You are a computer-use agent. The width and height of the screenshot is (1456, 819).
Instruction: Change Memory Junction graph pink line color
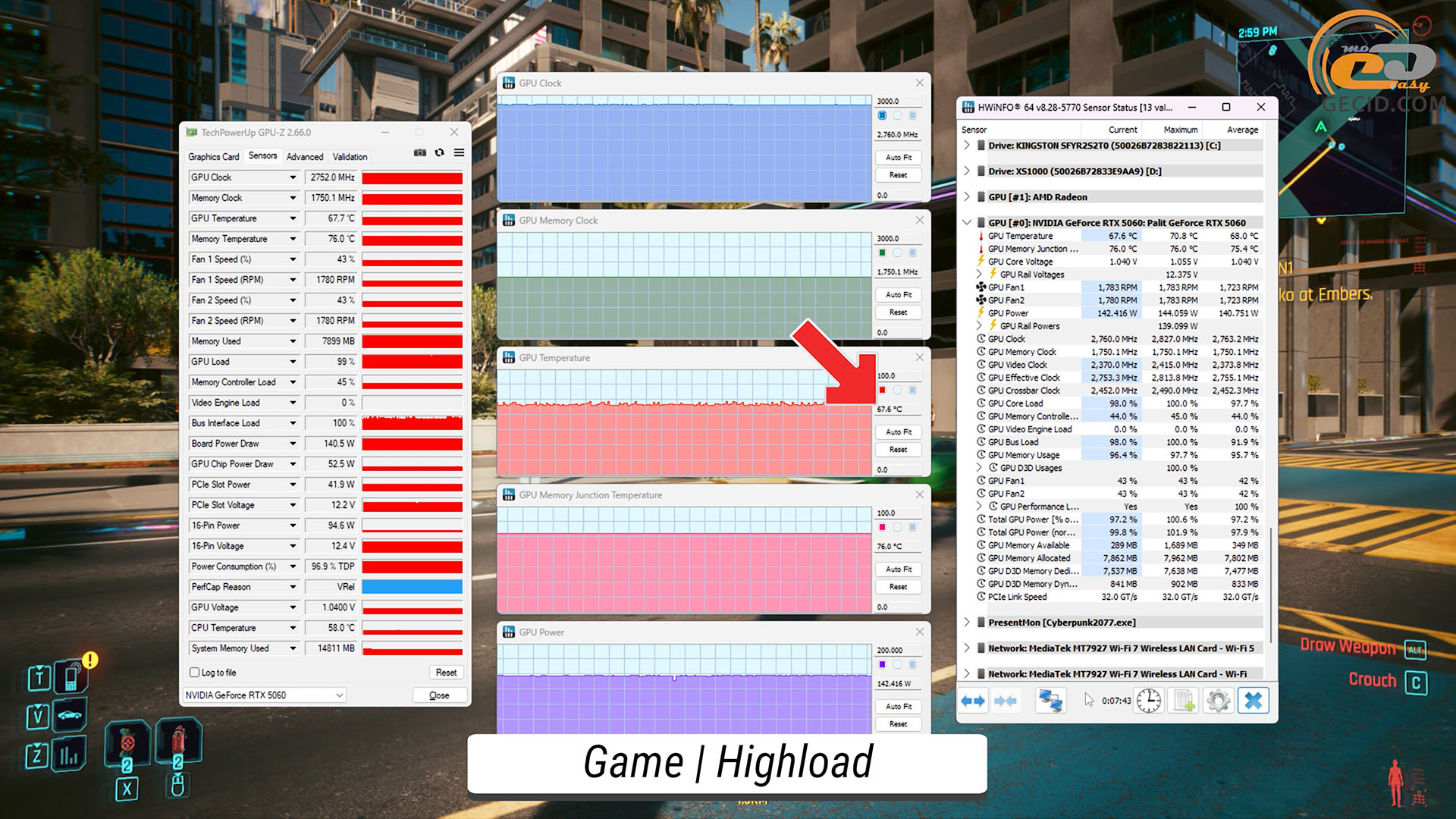point(882,527)
